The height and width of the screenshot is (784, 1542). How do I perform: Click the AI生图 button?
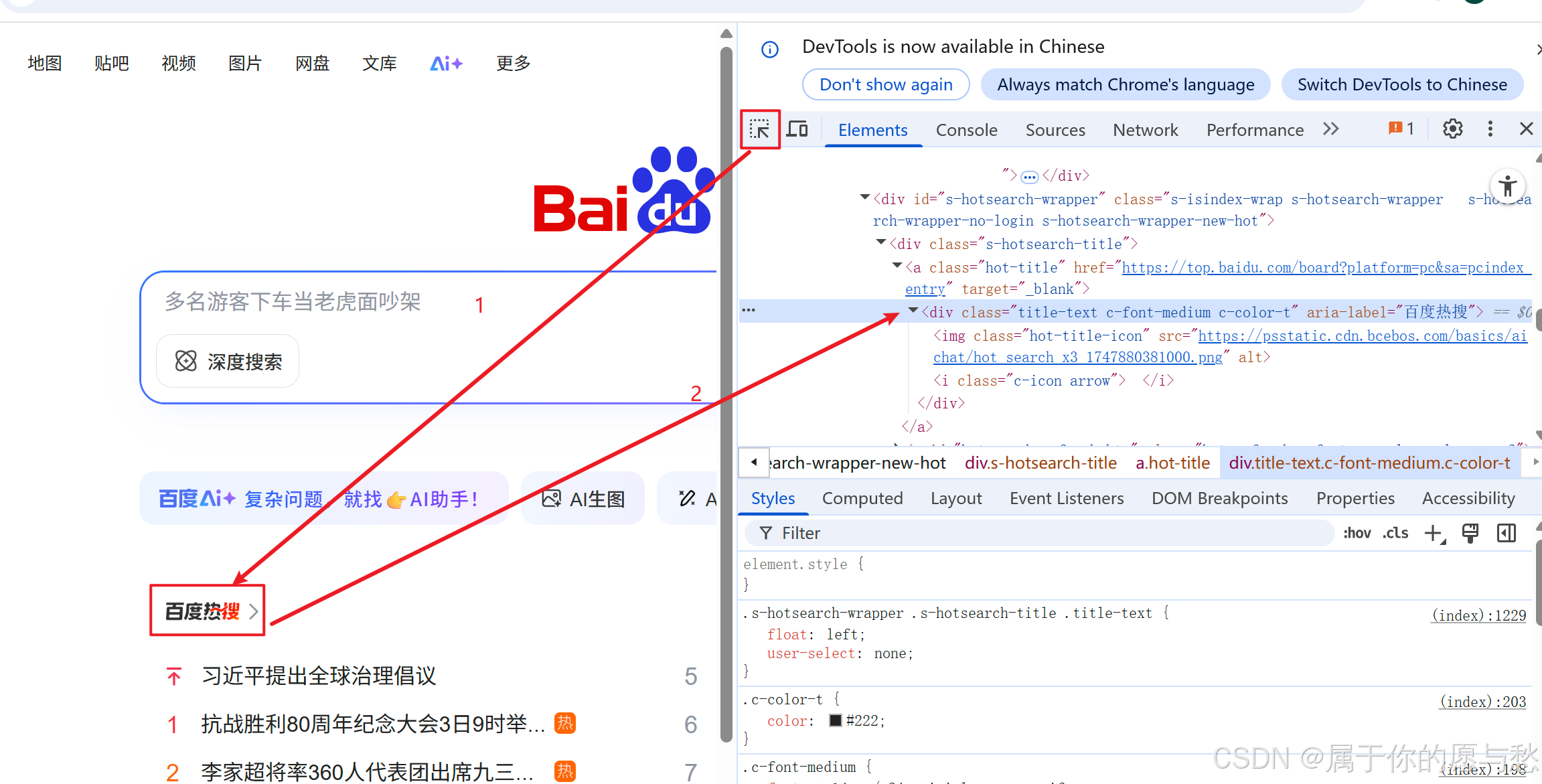click(x=583, y=499)
